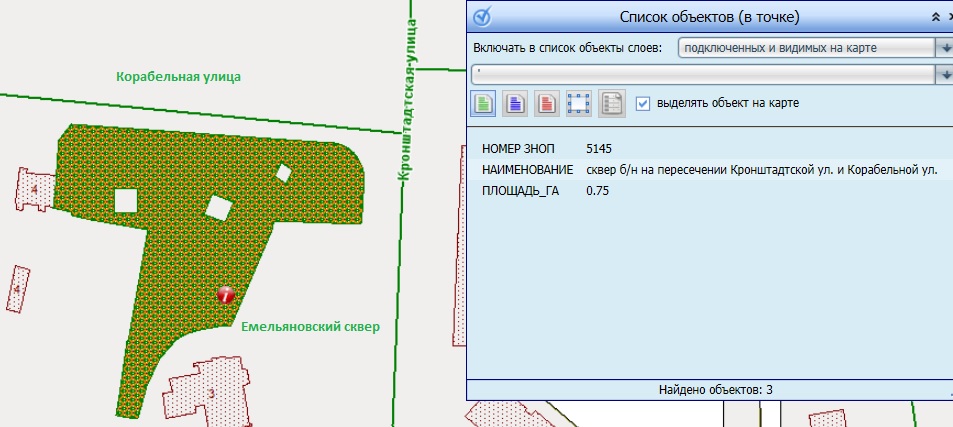Click the blue document icon in toolbar
Viewport: 953px width, 427px height.
tap(515, 103)
